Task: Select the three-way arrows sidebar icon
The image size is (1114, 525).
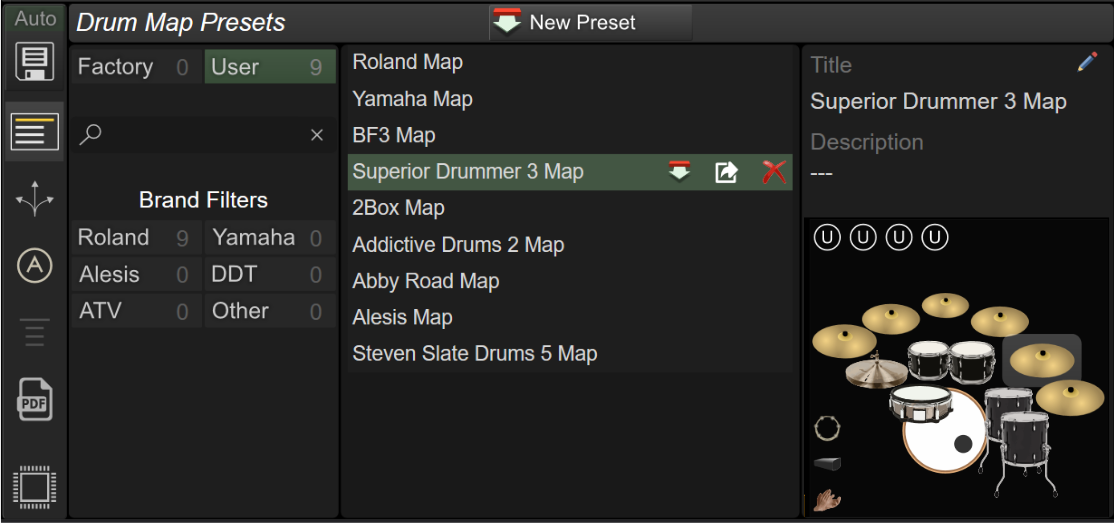Action: point(35,200)
